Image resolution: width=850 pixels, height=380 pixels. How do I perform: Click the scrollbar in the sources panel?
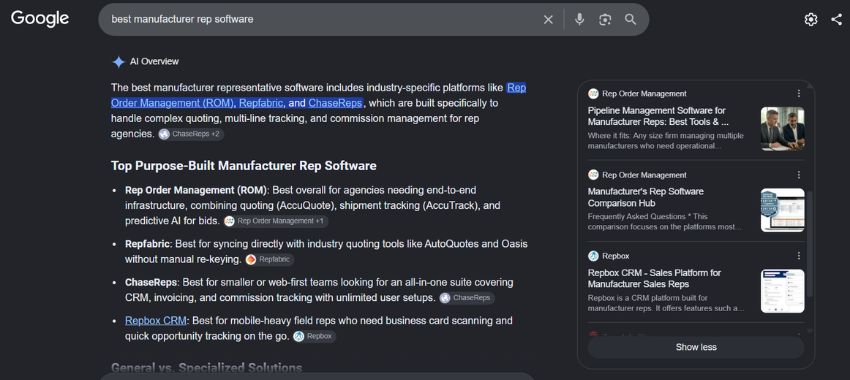click(x=809, y=243)
